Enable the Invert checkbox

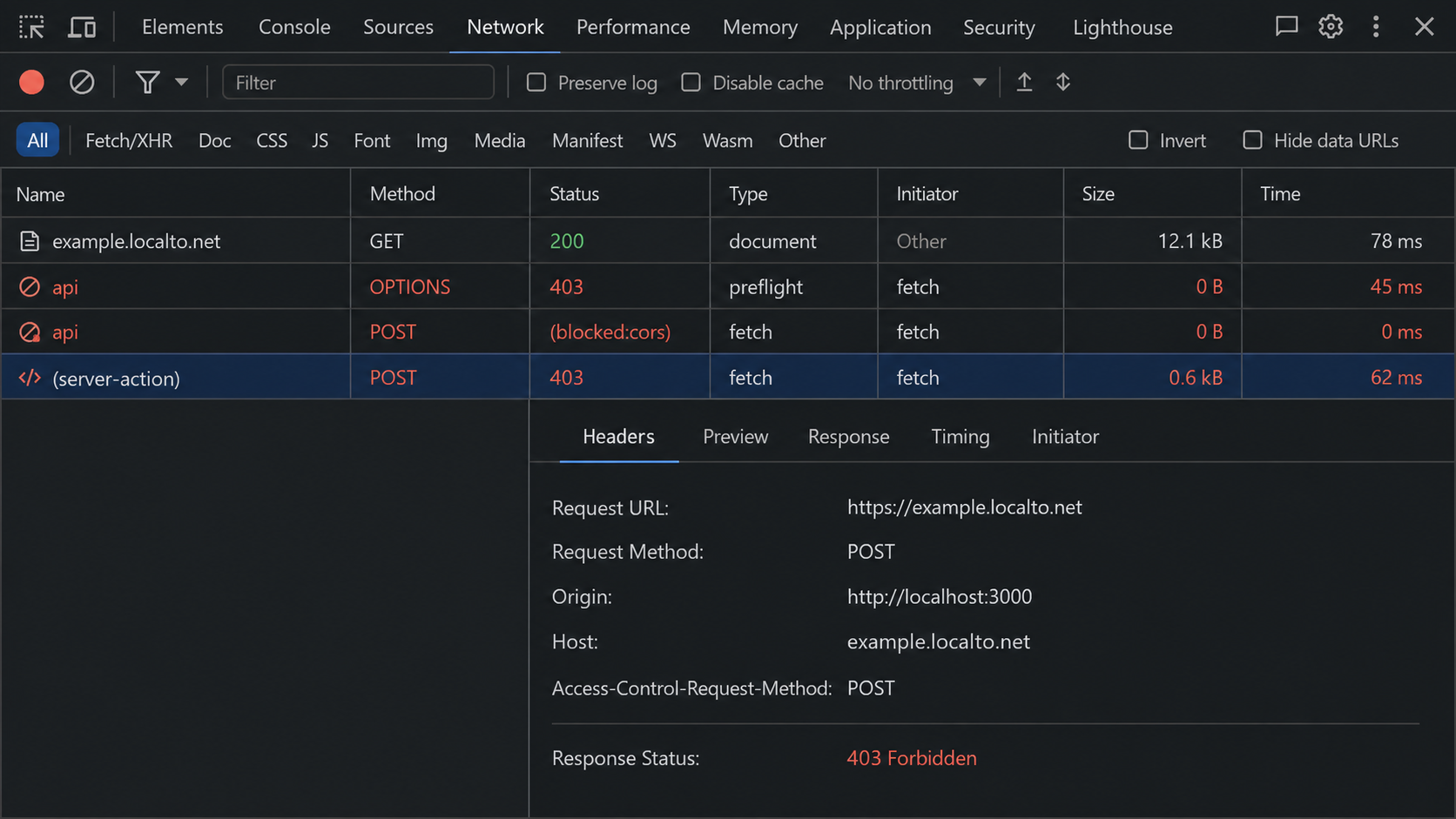[x=1138, y=140]
